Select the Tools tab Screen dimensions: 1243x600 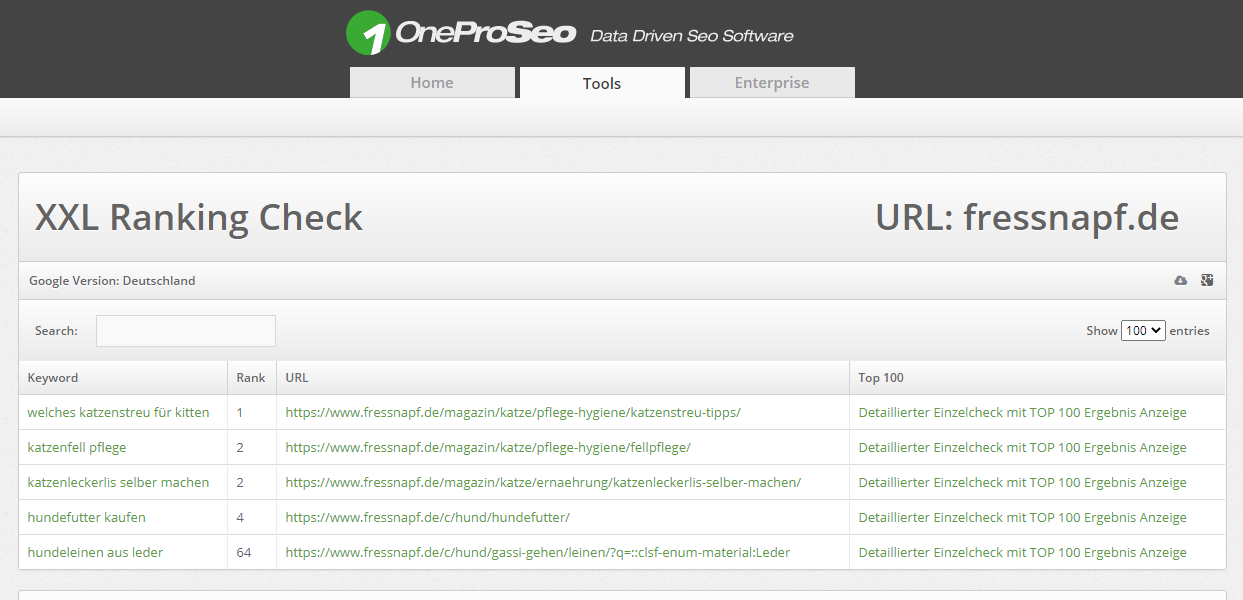coord(602,83)
